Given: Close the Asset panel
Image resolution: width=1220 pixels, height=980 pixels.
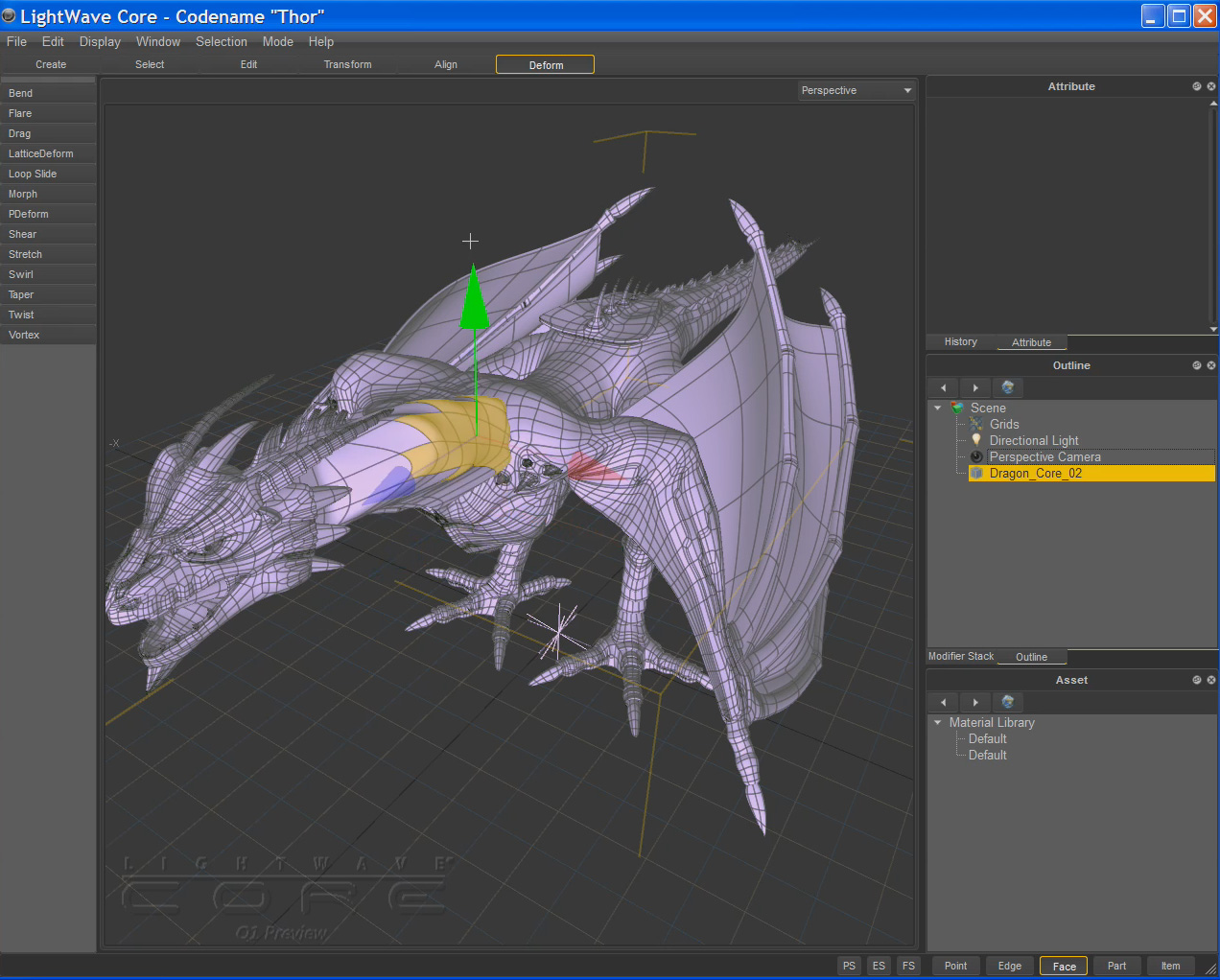Looking at the screenshot, I should 1210,680.
